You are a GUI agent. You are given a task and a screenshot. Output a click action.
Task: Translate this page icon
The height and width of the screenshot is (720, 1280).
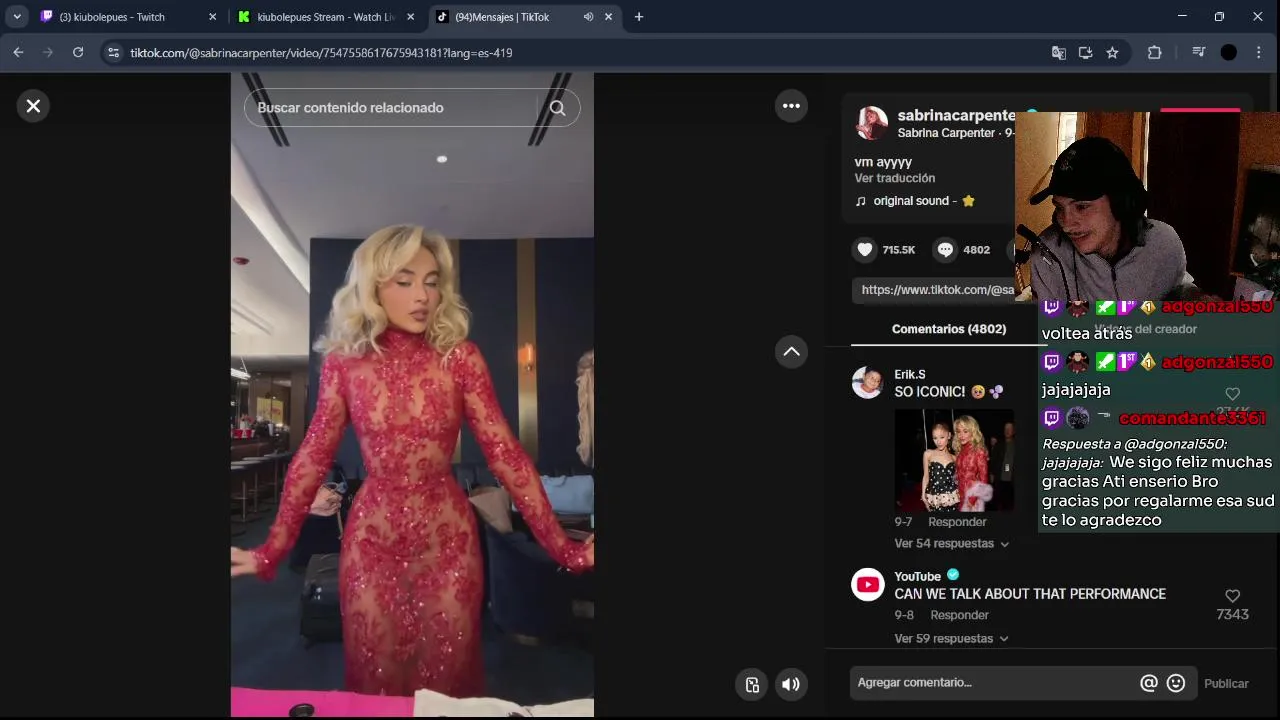coord(1058,53)
